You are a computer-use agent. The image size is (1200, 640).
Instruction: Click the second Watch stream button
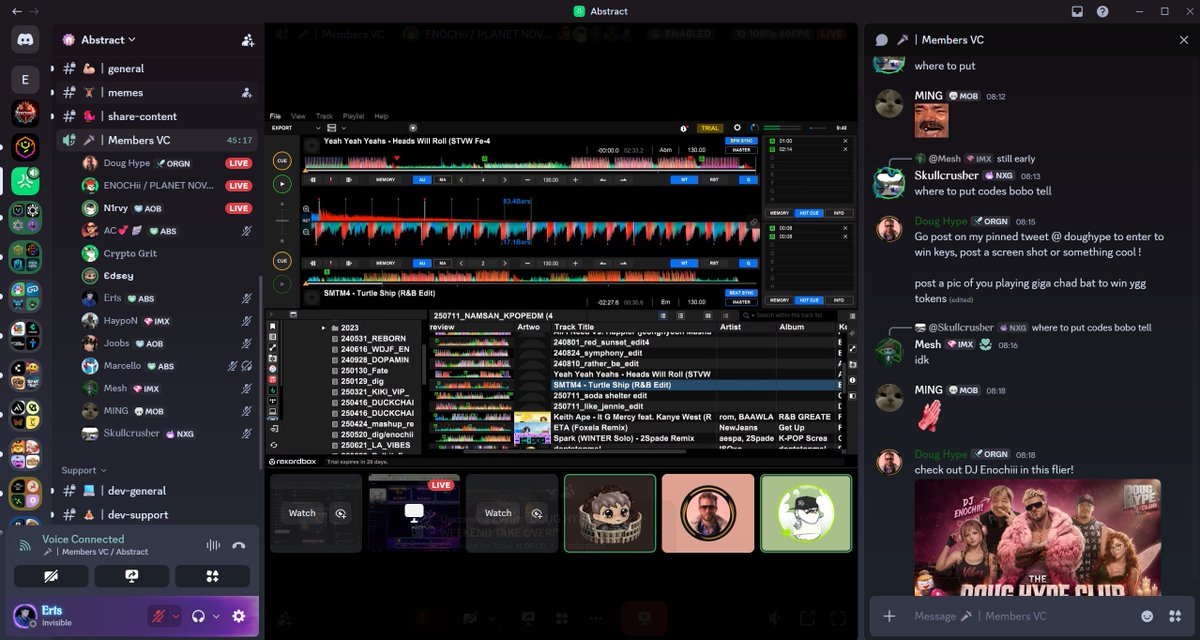(498, 513)
